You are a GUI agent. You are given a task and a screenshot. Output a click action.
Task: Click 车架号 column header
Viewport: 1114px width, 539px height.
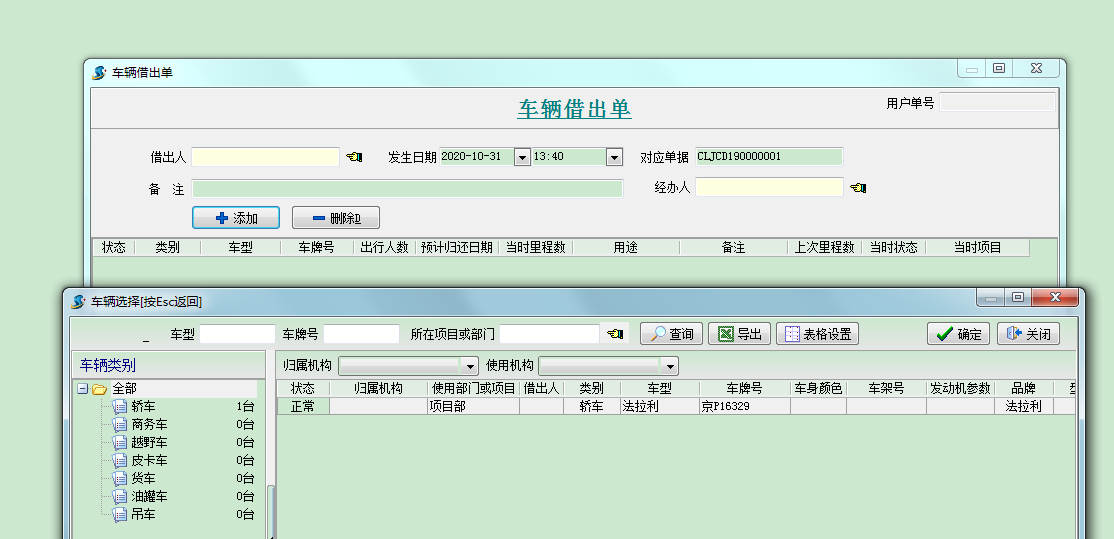click(x=887, y=388)
